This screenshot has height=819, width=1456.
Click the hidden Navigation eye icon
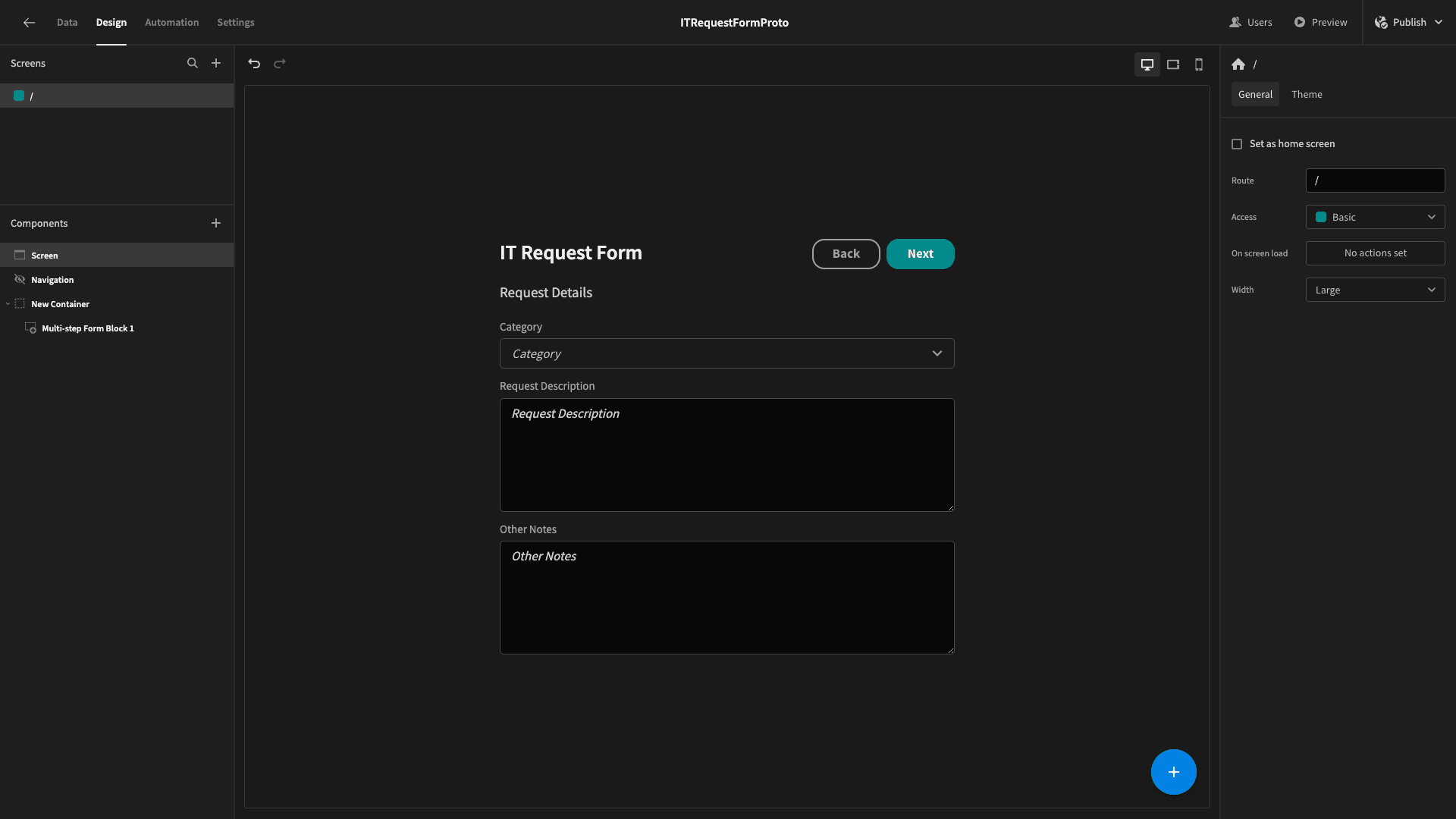(x=20, y=280)
